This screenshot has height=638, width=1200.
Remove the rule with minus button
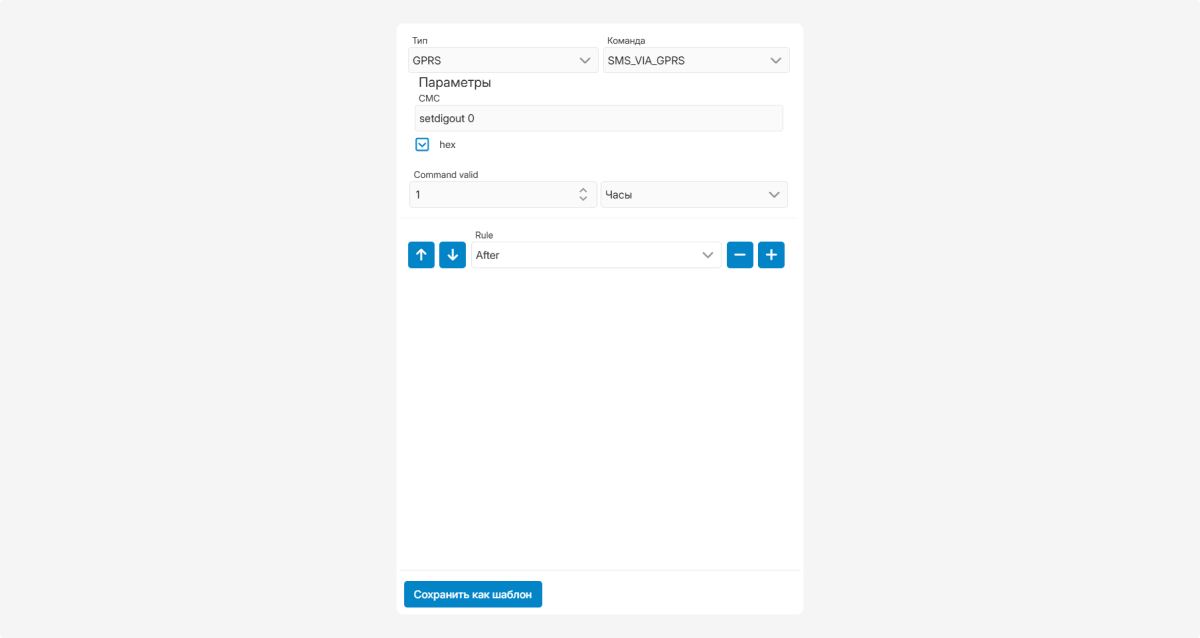[x=740, y=255]
